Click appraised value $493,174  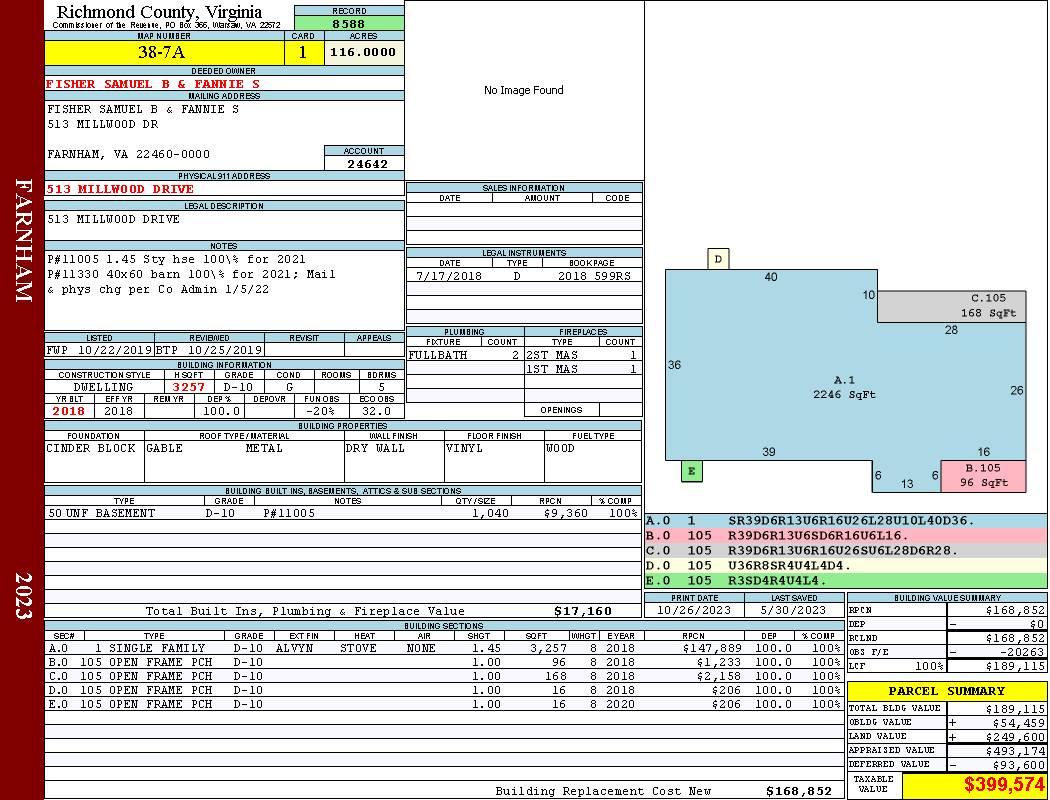(x=1015, y=751)
